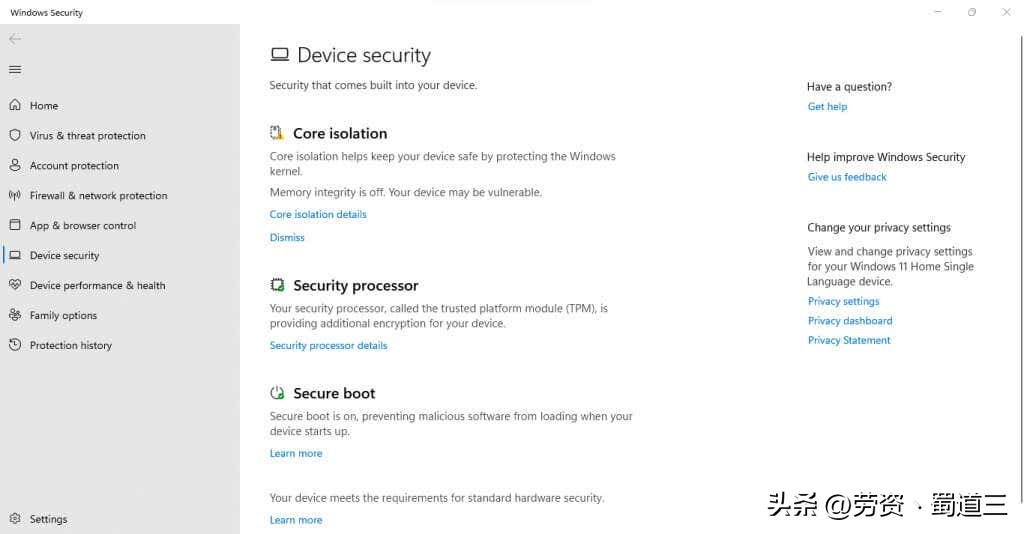Click the Family options icon
Image resolution: width=1024 pixels, height=534 pixels.
point(15,315)
